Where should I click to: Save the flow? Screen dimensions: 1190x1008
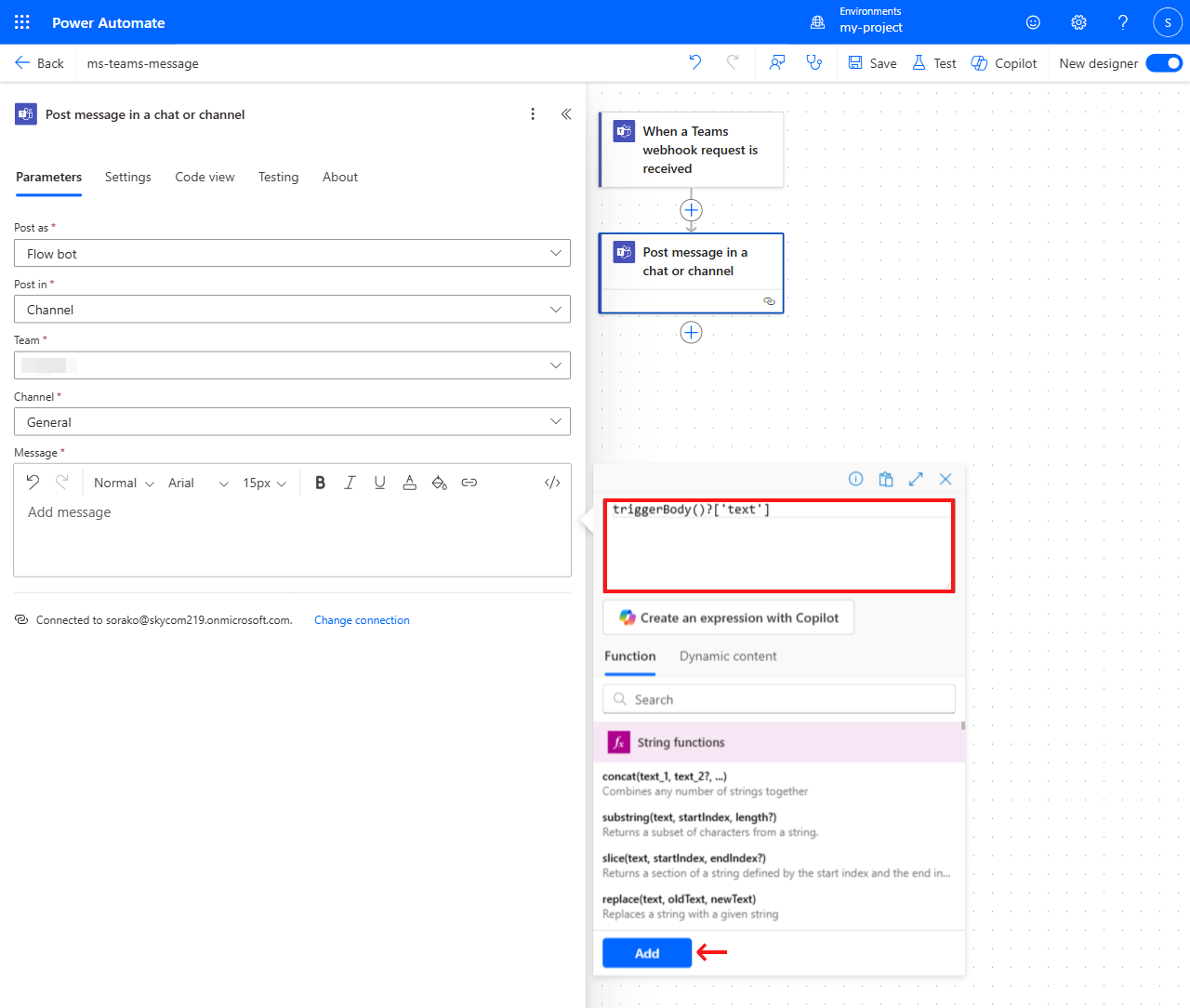[871, 62]
